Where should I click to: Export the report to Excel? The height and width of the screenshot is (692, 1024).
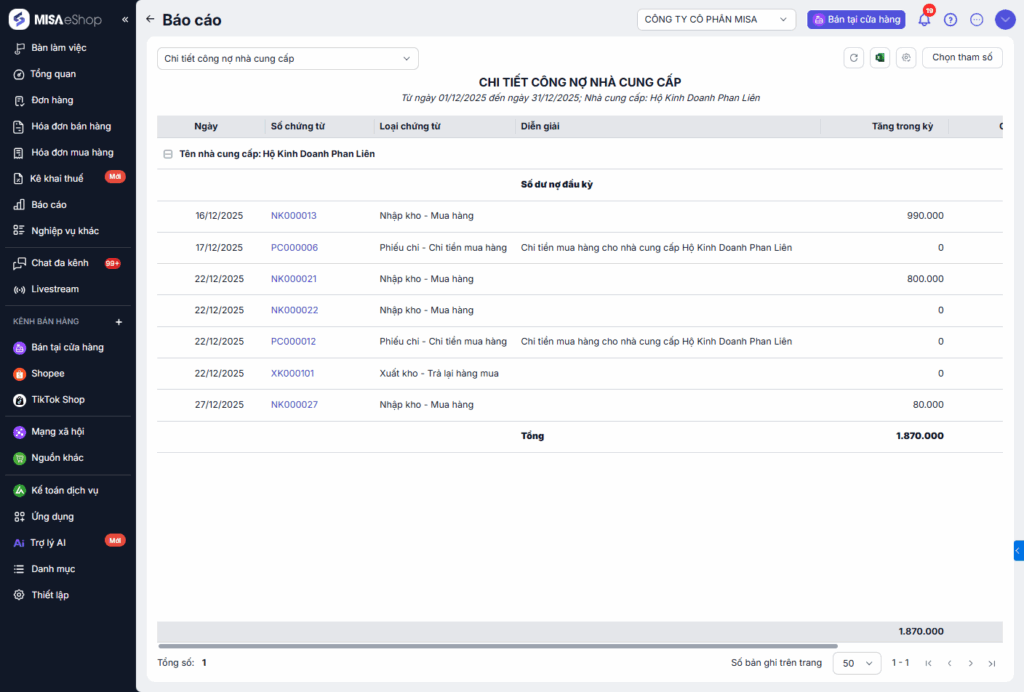880,58
